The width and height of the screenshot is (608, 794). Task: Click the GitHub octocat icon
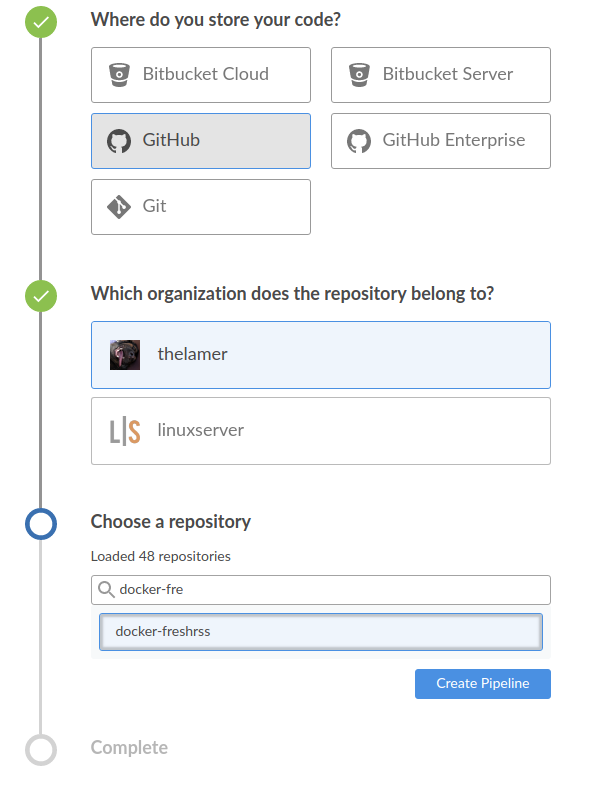coord(119,141)
